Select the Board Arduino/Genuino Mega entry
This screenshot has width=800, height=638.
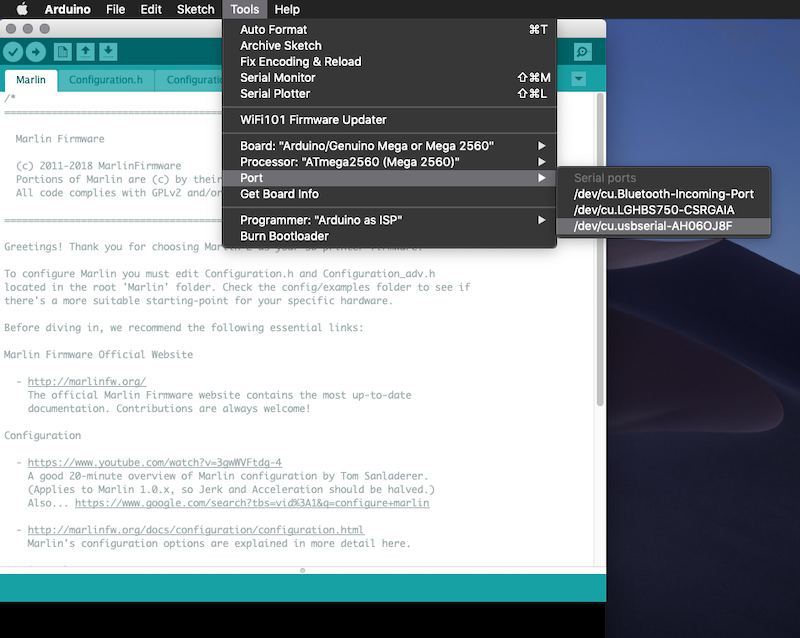[389, 146]
